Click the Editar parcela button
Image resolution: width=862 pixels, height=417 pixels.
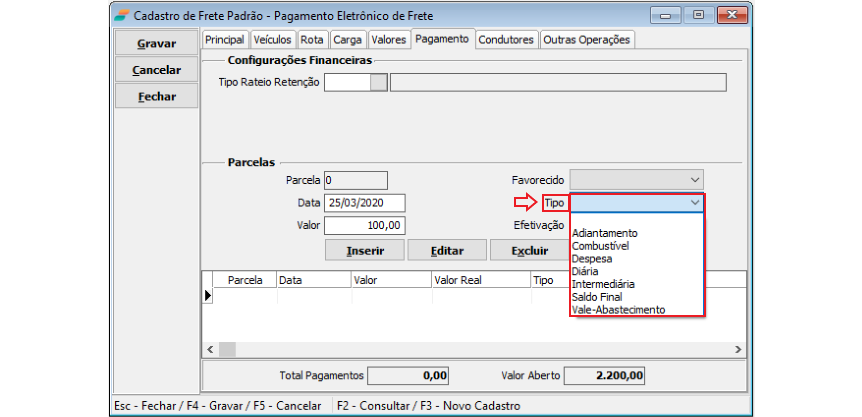pyautogui.click(x=448, y=250)
